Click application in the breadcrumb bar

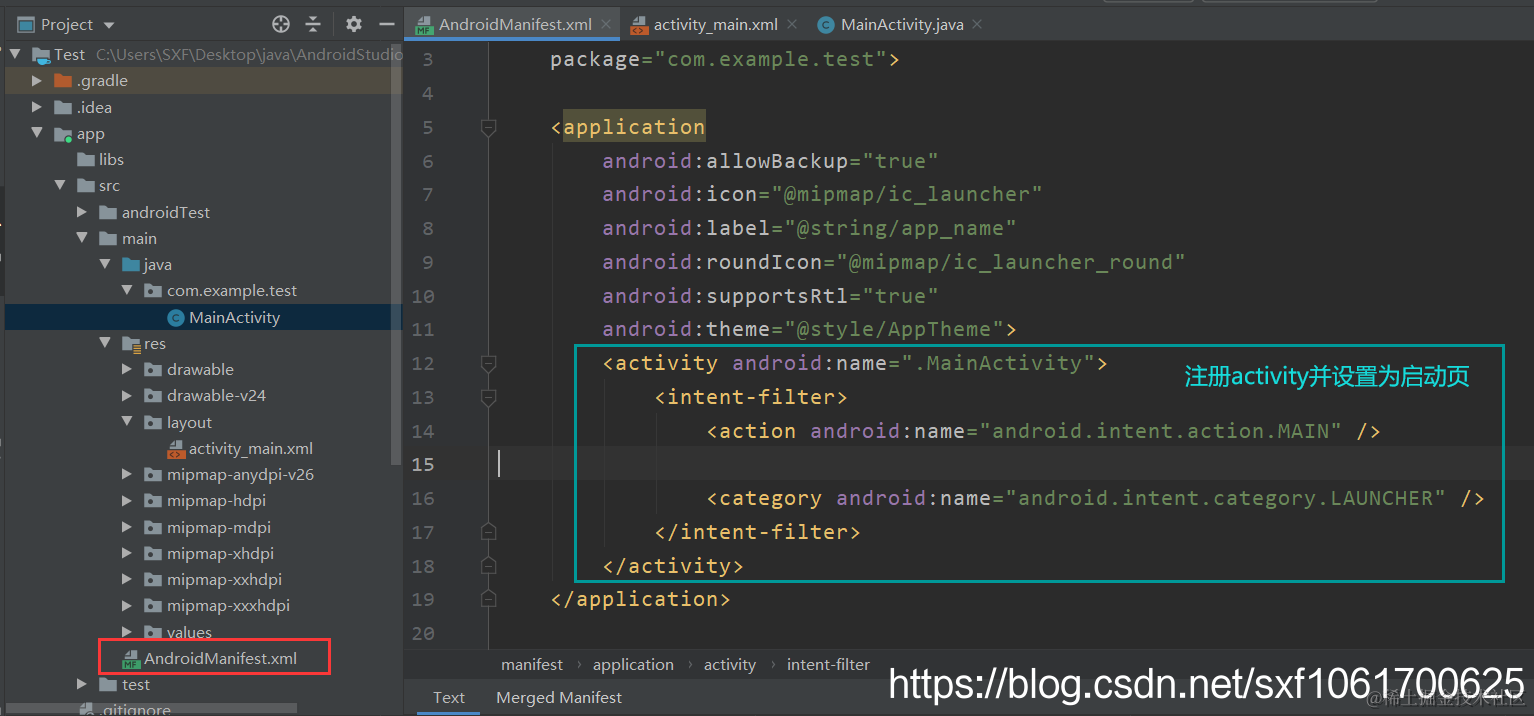click(x=633, y=664)
